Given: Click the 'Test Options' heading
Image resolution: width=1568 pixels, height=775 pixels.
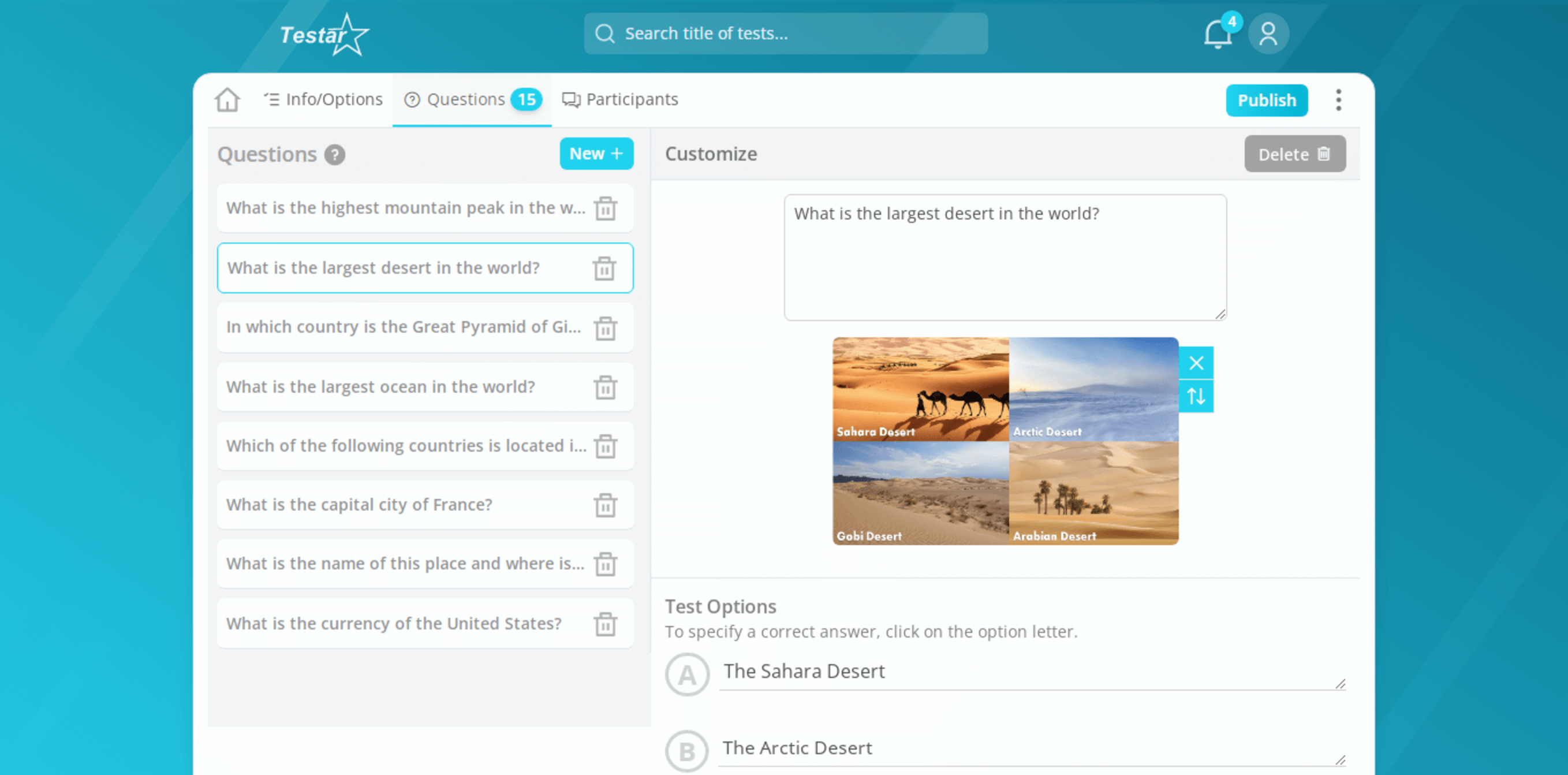Looking at the screenshot, I should pyautogui.click(x=720, y=606).
